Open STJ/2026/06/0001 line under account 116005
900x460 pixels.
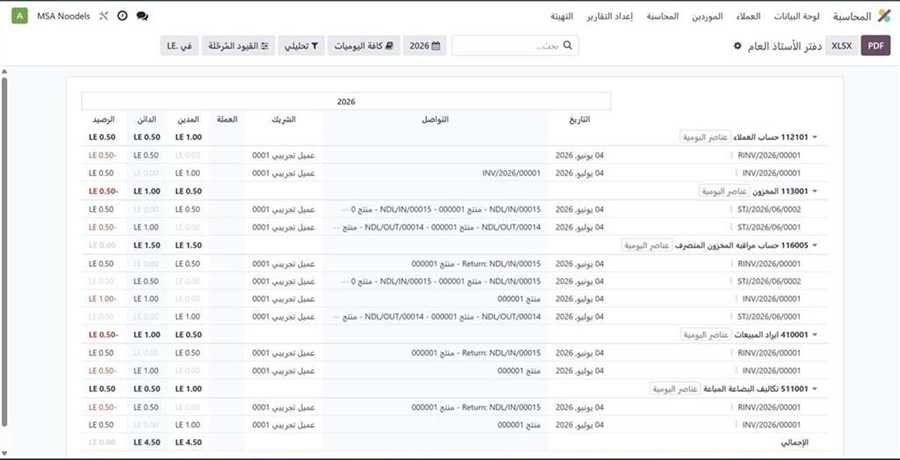click(x=769, y=316)
